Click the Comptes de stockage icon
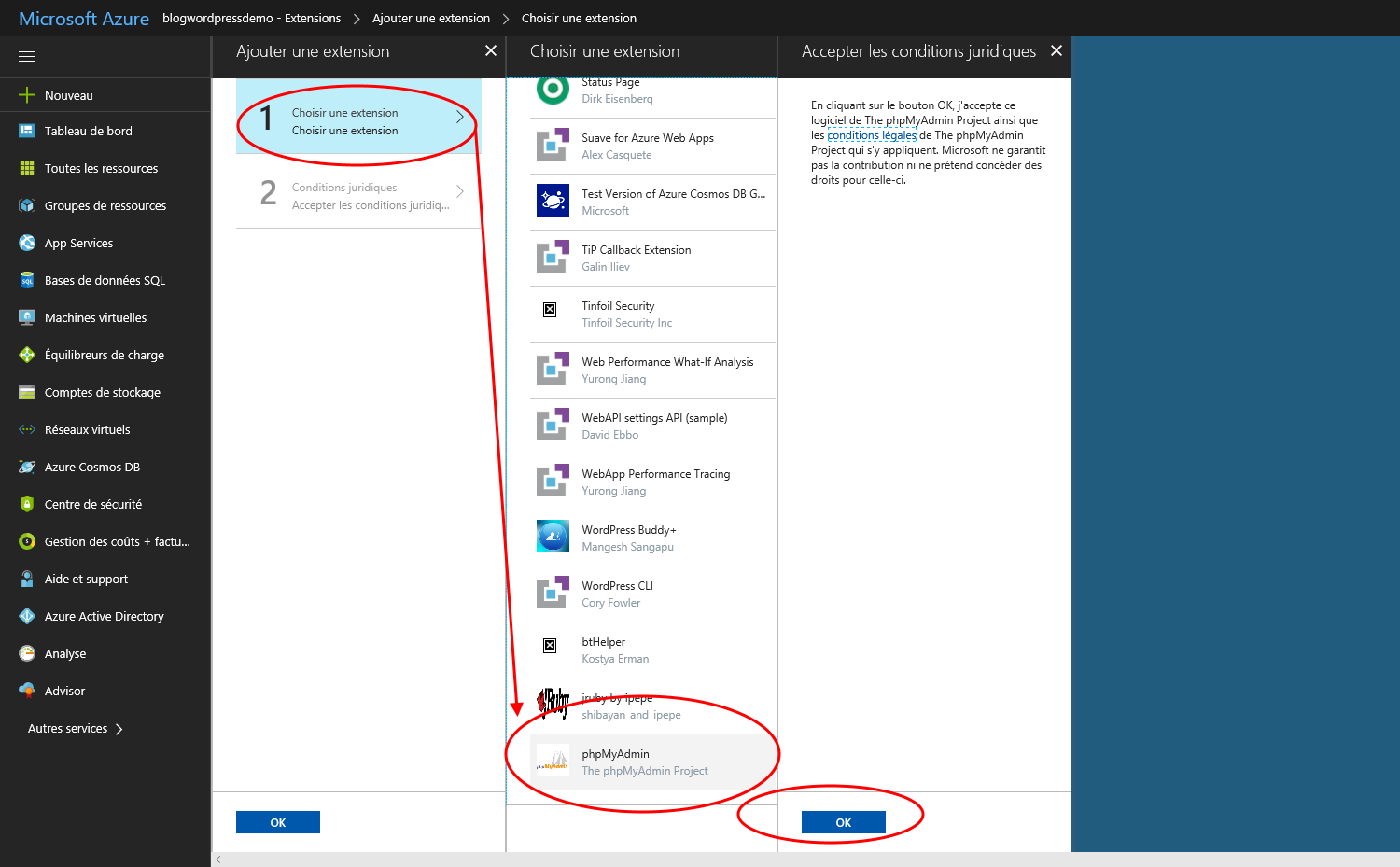 (x=27, y=392)
